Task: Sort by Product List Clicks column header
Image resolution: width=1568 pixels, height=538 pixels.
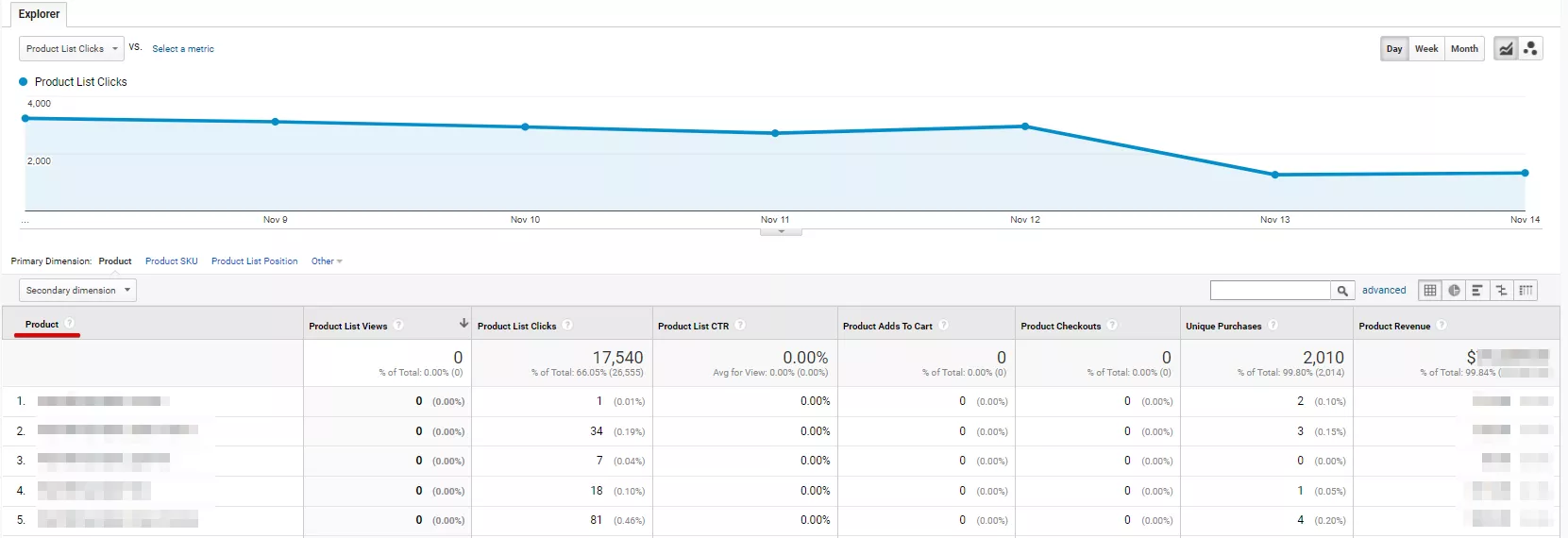Action: (x=516, y=327)
